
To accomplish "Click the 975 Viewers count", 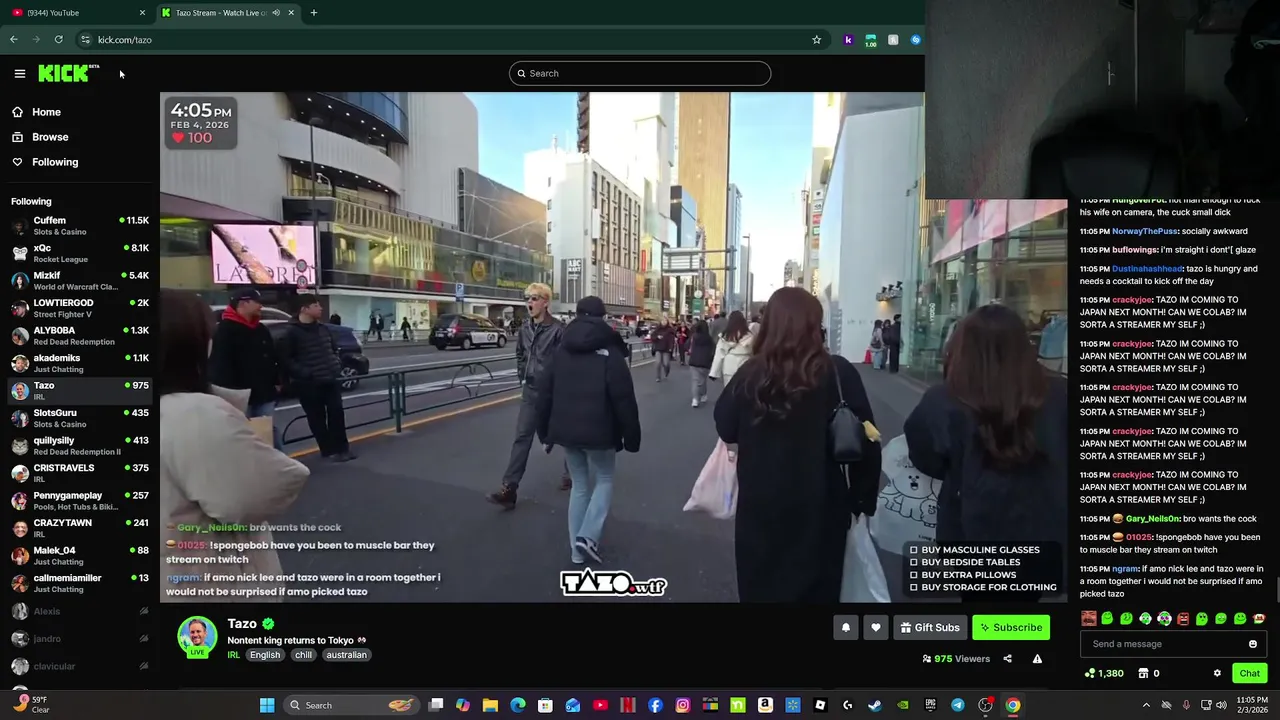I will [956, 659].
